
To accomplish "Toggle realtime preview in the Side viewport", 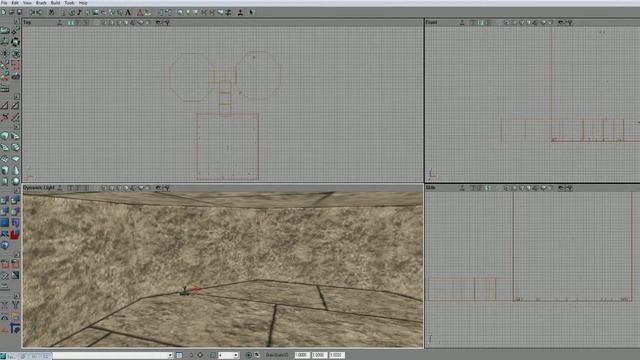I will (x=462, y=188).
